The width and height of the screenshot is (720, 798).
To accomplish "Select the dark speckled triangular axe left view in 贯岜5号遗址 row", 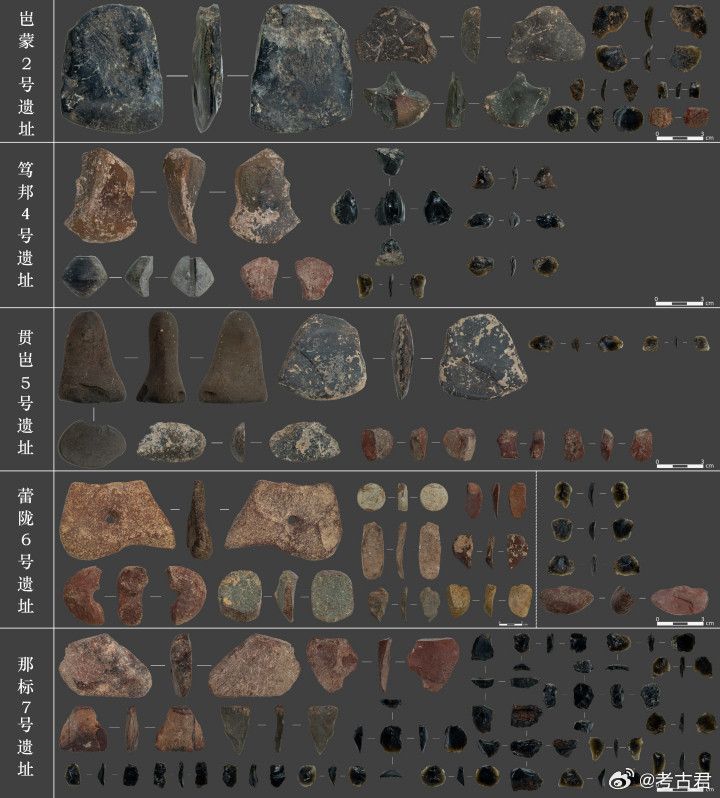I will tap(323, 357).
